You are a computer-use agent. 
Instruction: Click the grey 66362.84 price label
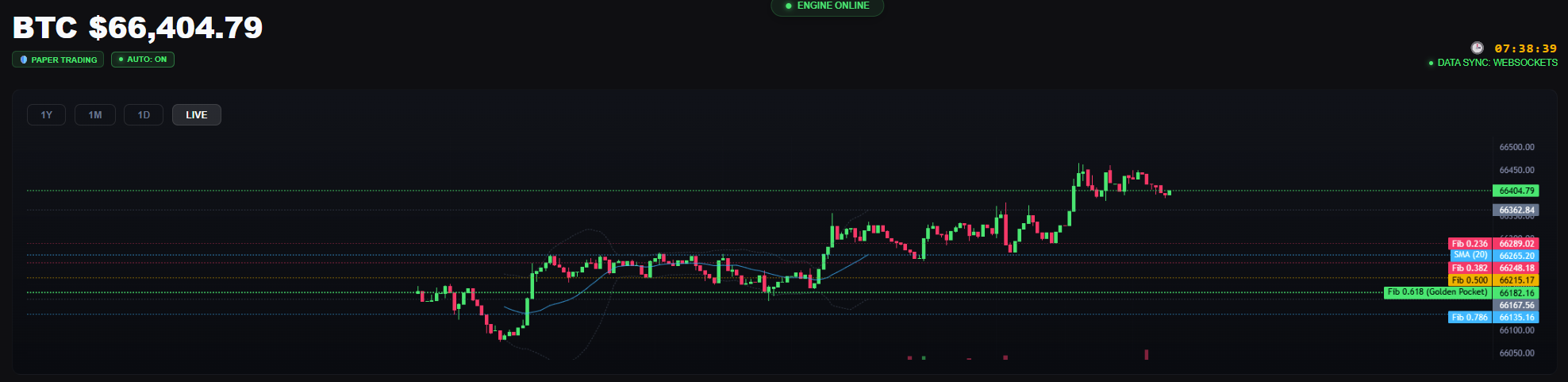tap(1516, 210)
